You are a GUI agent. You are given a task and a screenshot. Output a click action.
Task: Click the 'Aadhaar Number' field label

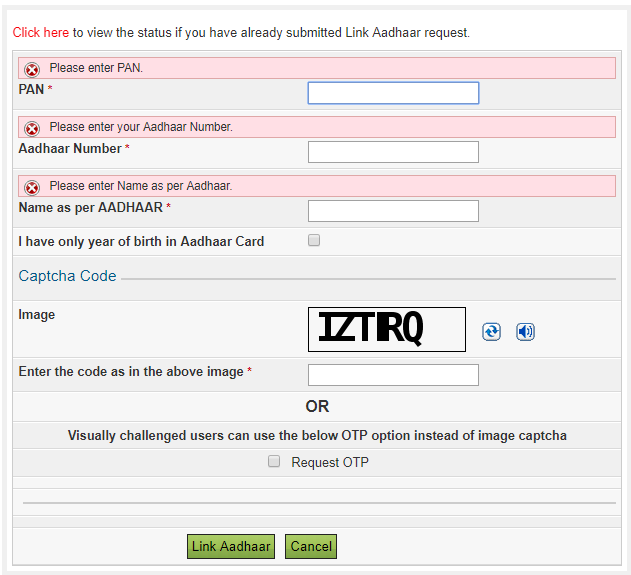coord(70,148)
